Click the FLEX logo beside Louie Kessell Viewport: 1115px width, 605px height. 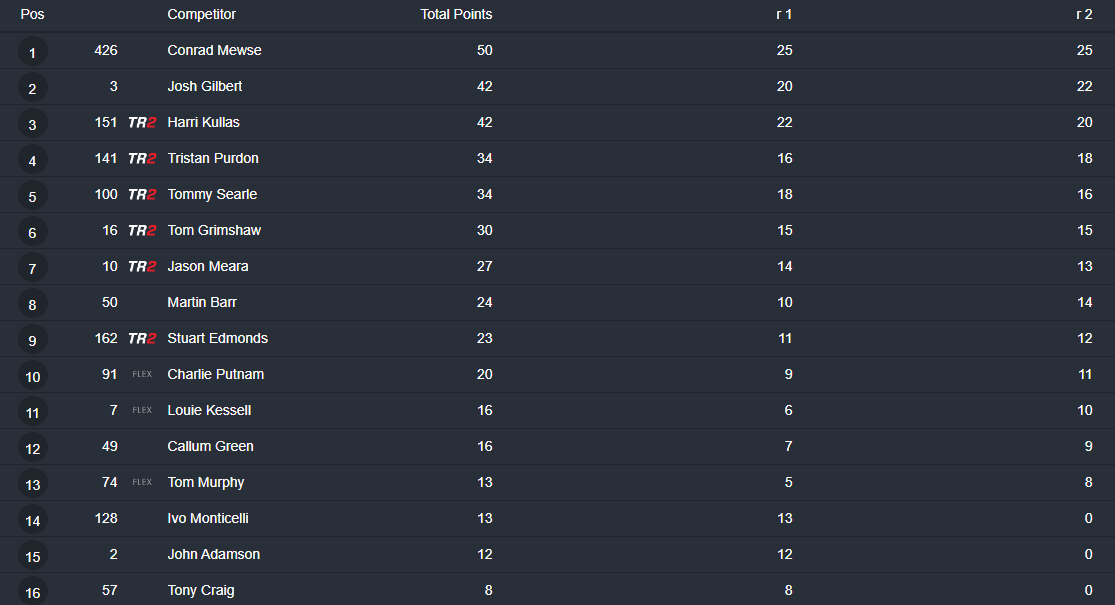click(142, 410)
